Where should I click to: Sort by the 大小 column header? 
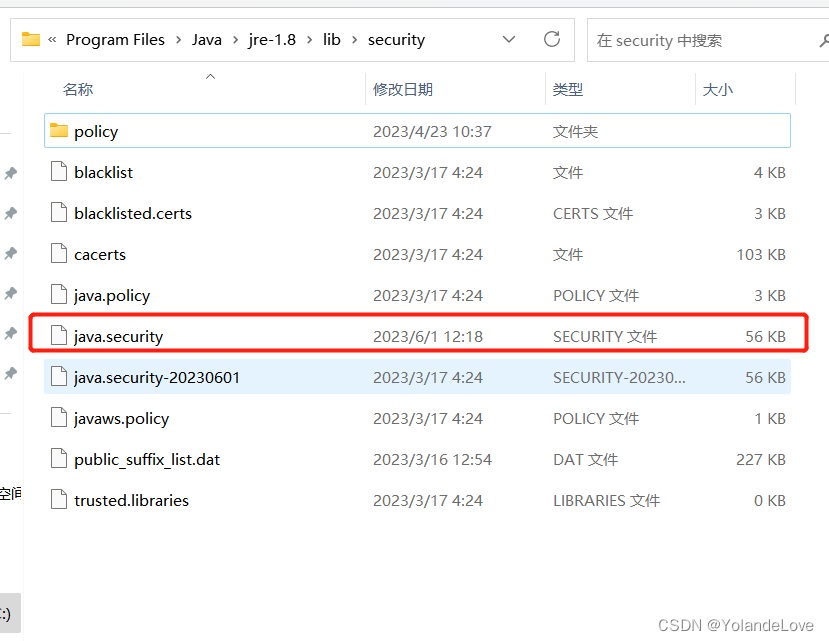pos(717,89)
